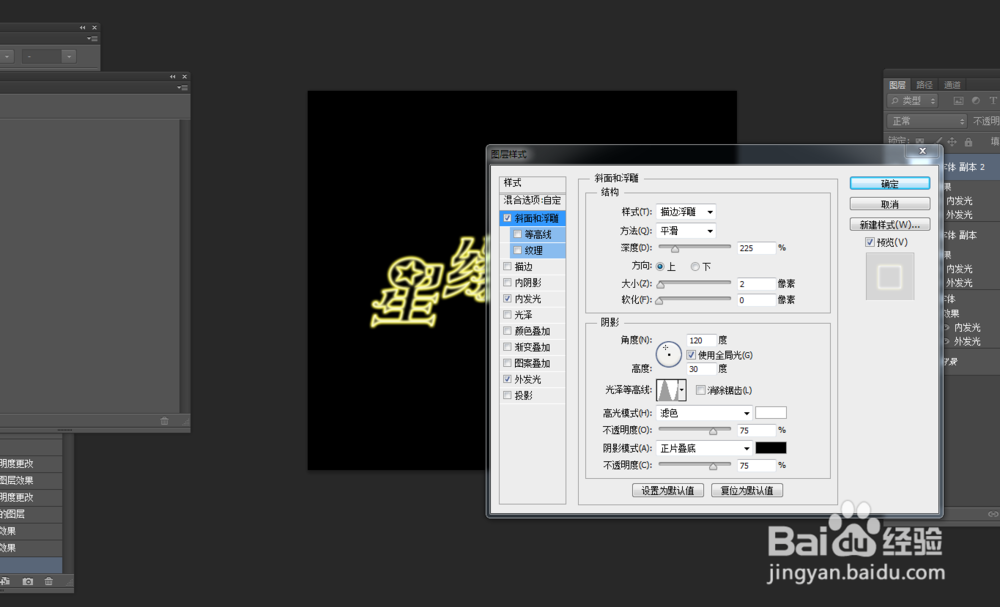Open the 正常 blend mode dropdown
The height and width of the screenshot is (607, 1000).
[x=925, y=120]
